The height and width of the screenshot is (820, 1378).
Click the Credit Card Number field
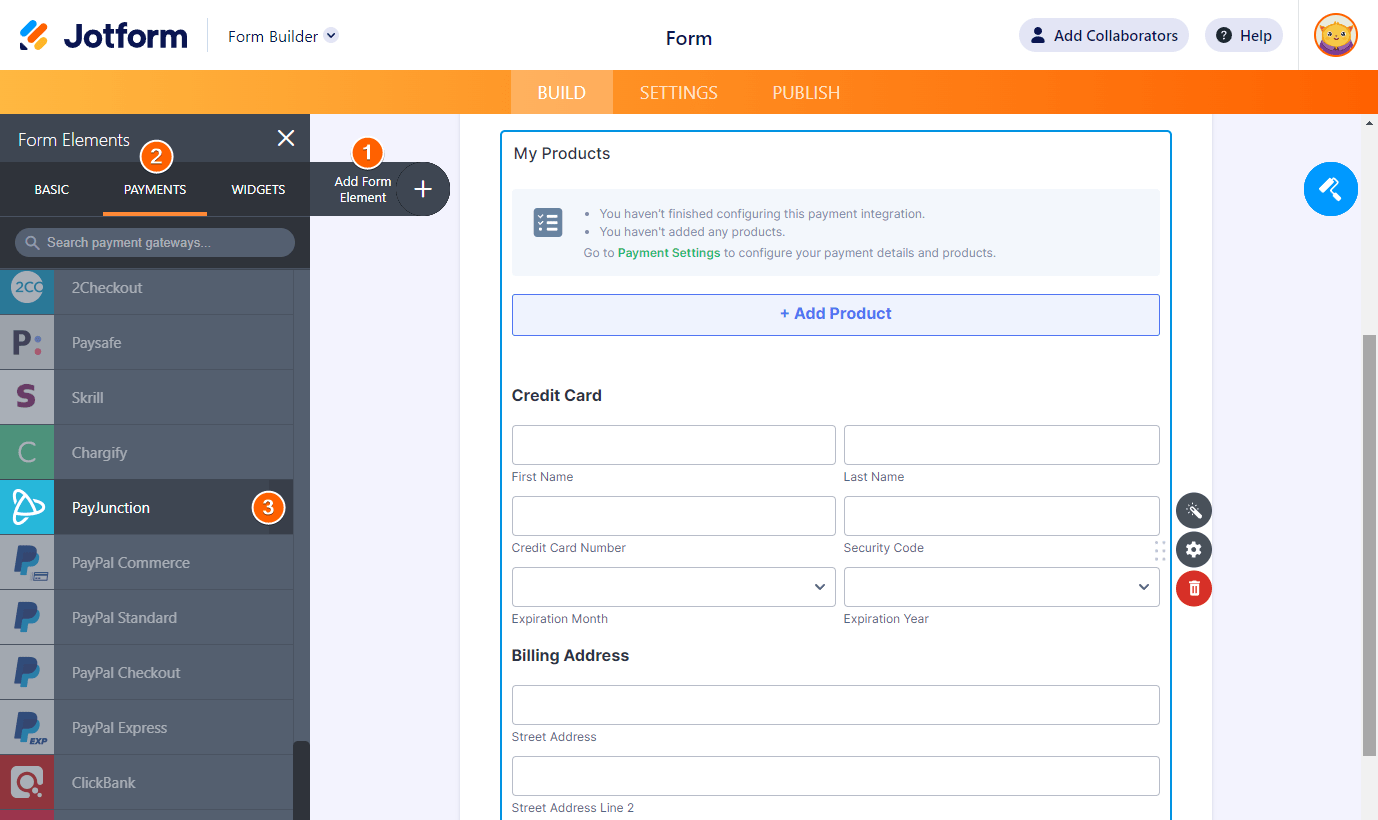(673, 516)
